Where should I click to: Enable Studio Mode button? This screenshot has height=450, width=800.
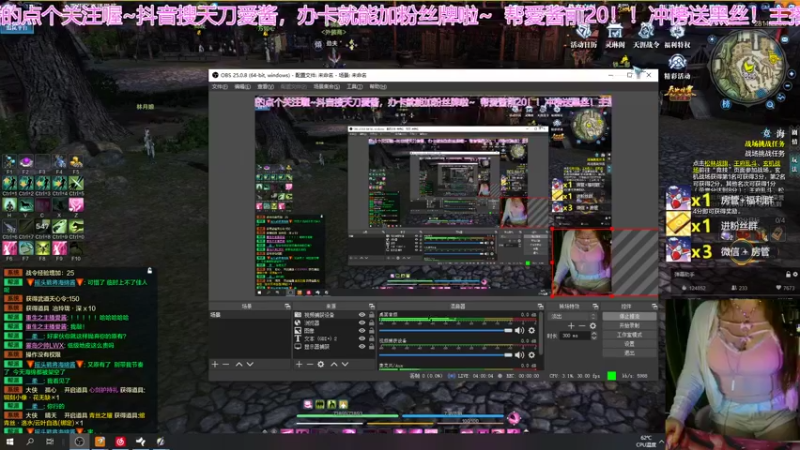629,335
